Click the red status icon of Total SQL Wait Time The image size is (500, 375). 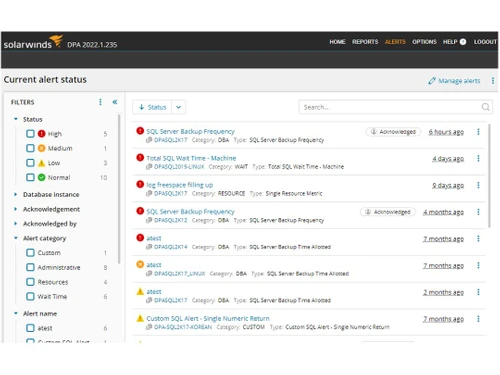140,157
